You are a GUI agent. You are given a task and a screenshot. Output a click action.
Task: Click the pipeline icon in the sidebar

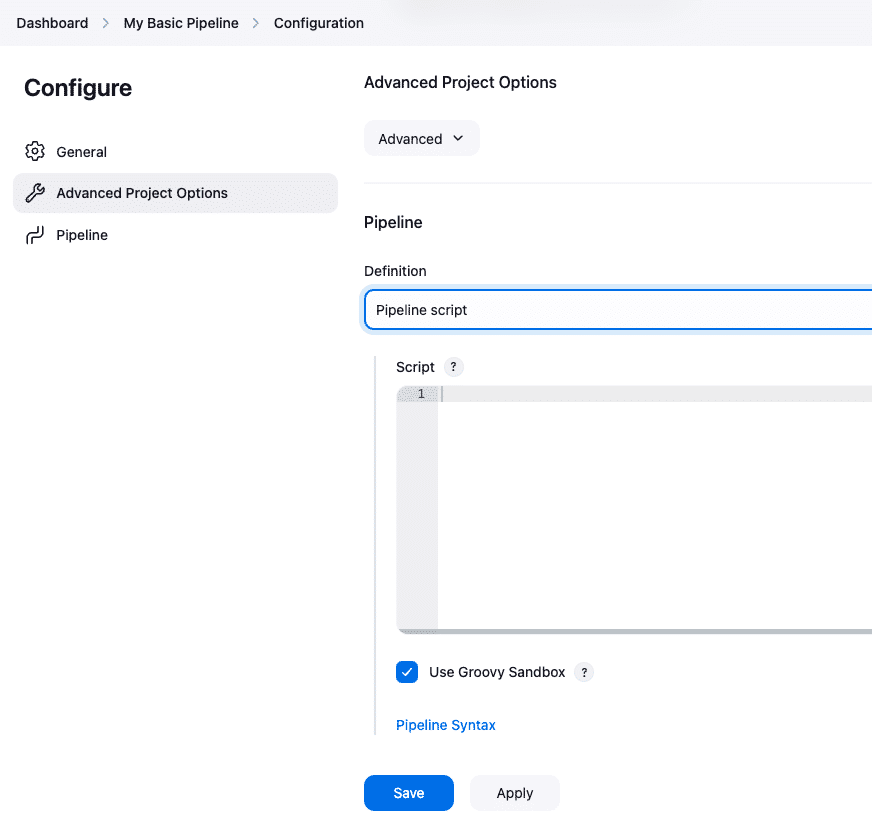(x=35, y=235)
